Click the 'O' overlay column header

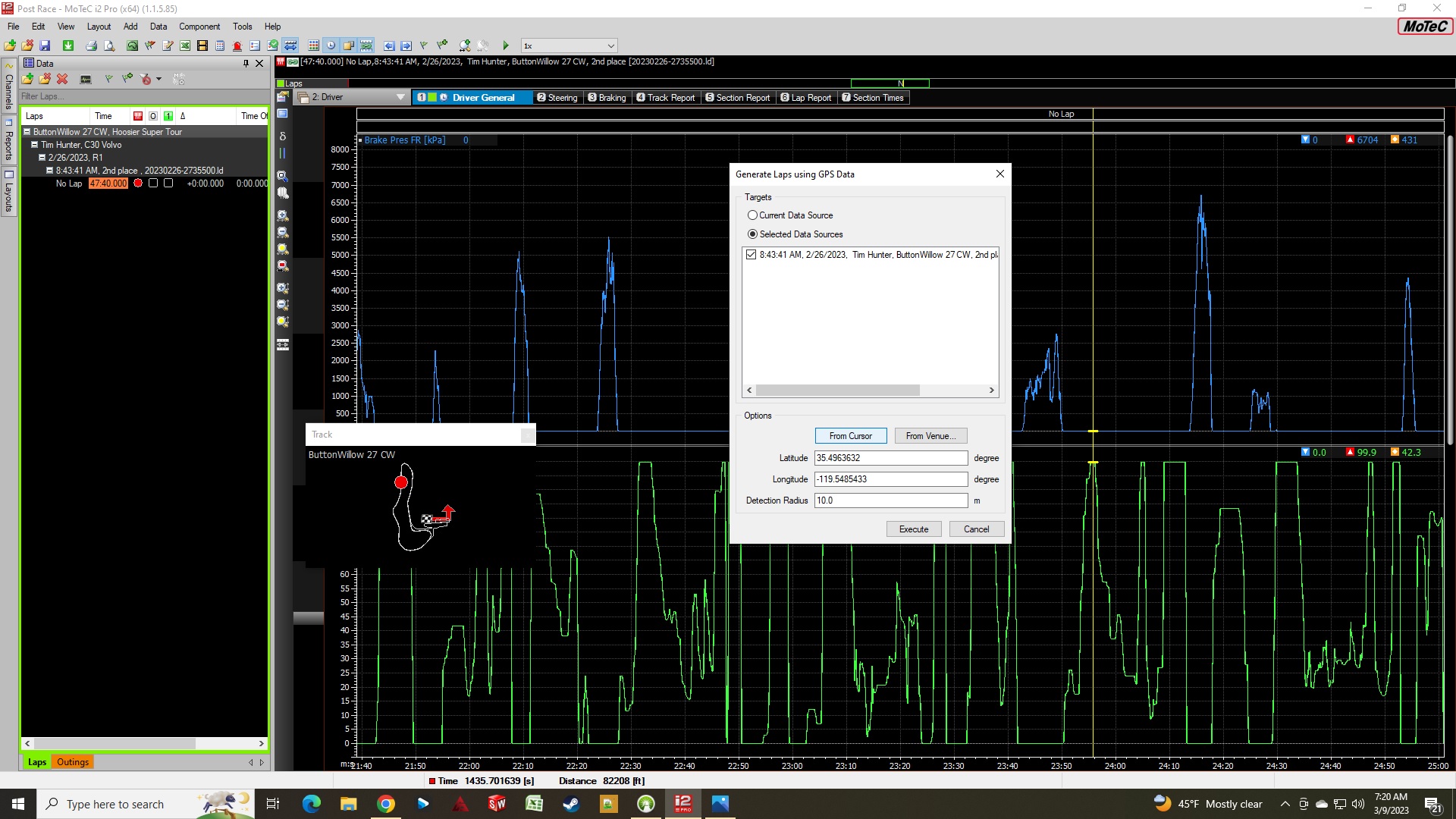[x=153, y=116]
